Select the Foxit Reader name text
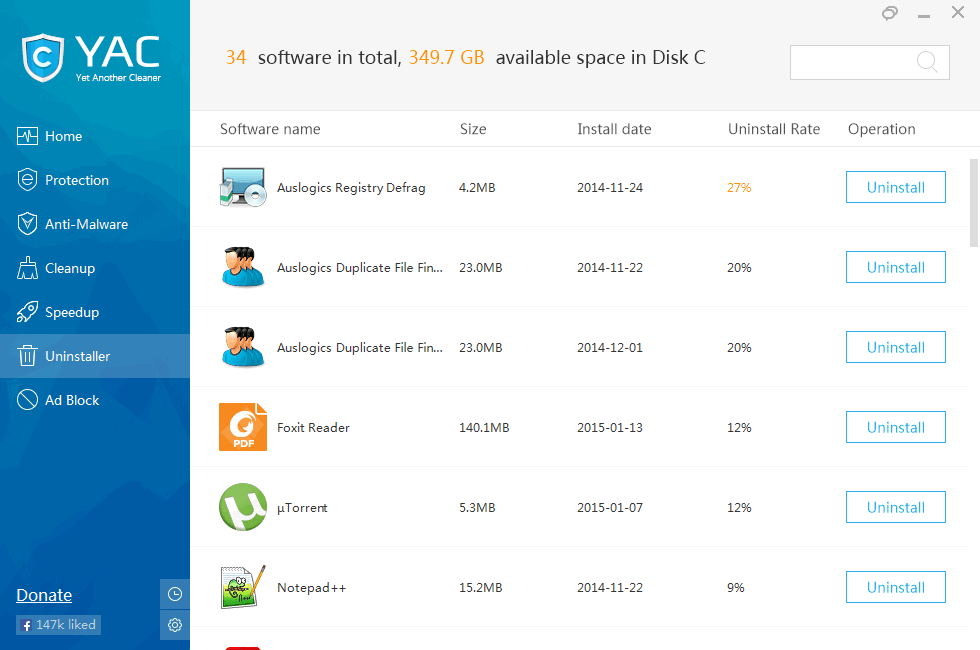Image resolution: width=980 pixels, height=650 pixels. tap(313, 428)
